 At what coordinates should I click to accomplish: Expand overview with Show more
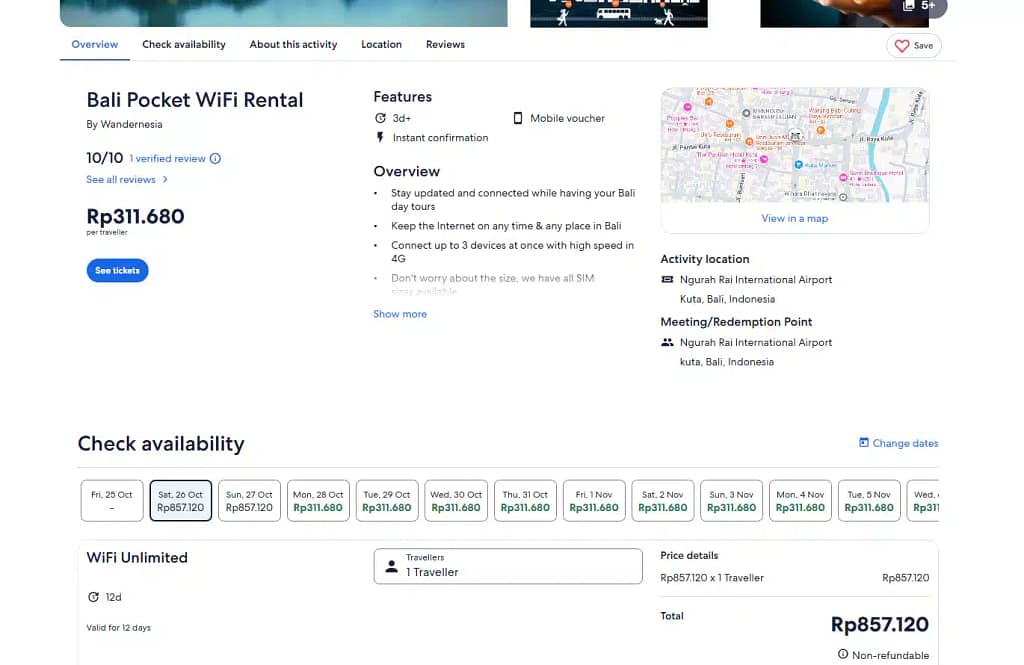[400, 314]
